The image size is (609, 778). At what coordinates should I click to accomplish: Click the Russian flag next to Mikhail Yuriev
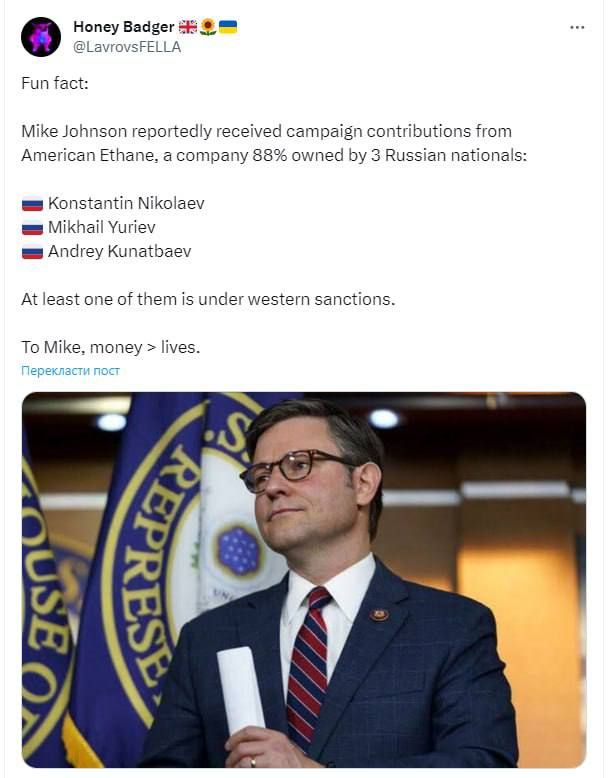coord(32,228)
